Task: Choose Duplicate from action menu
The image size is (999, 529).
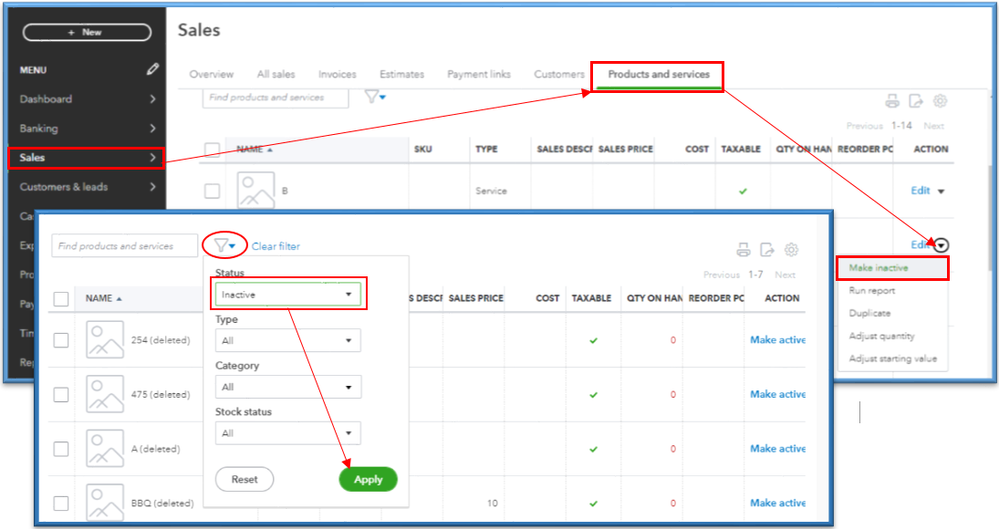Action: tap(870, 313)
